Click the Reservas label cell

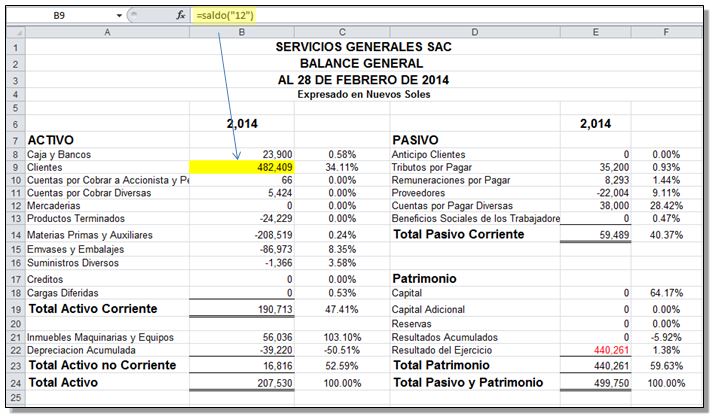pos(411,324)
